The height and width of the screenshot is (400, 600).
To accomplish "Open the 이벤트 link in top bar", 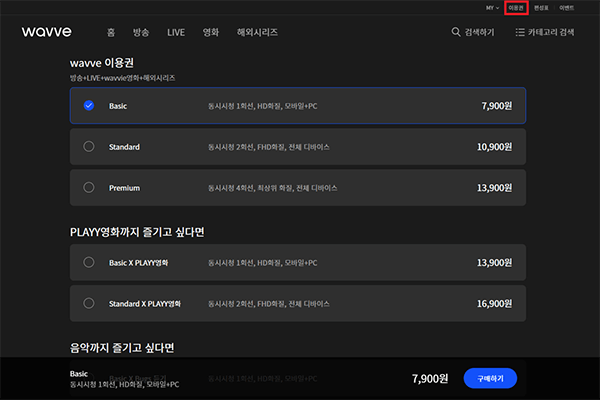I will (566, 8).
